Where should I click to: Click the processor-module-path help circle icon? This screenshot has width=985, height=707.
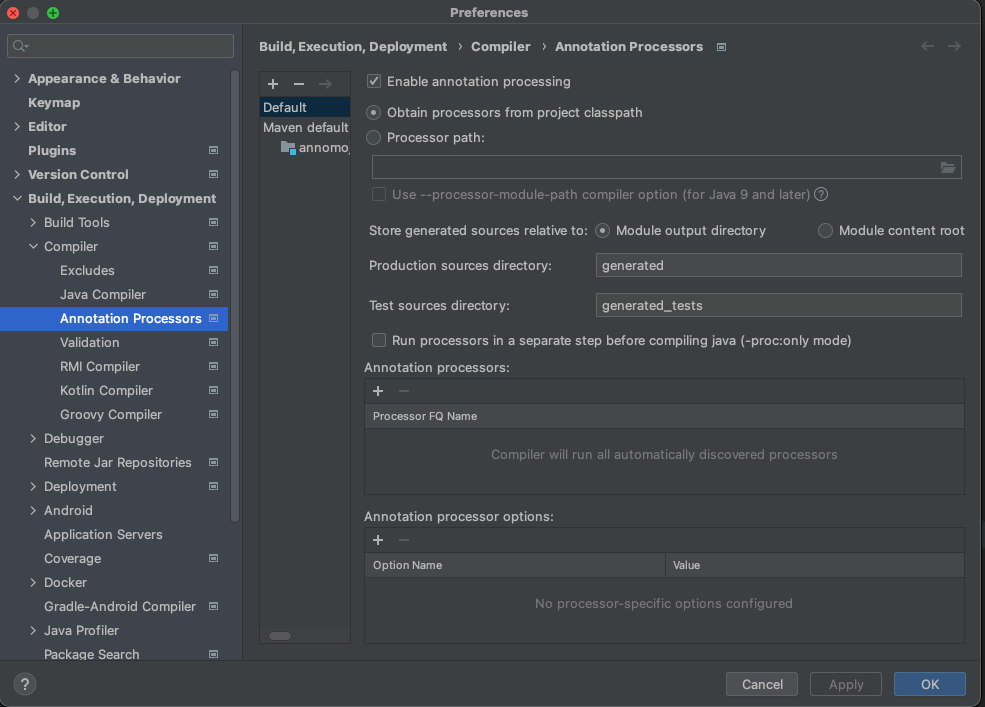[x=821, y=194]
